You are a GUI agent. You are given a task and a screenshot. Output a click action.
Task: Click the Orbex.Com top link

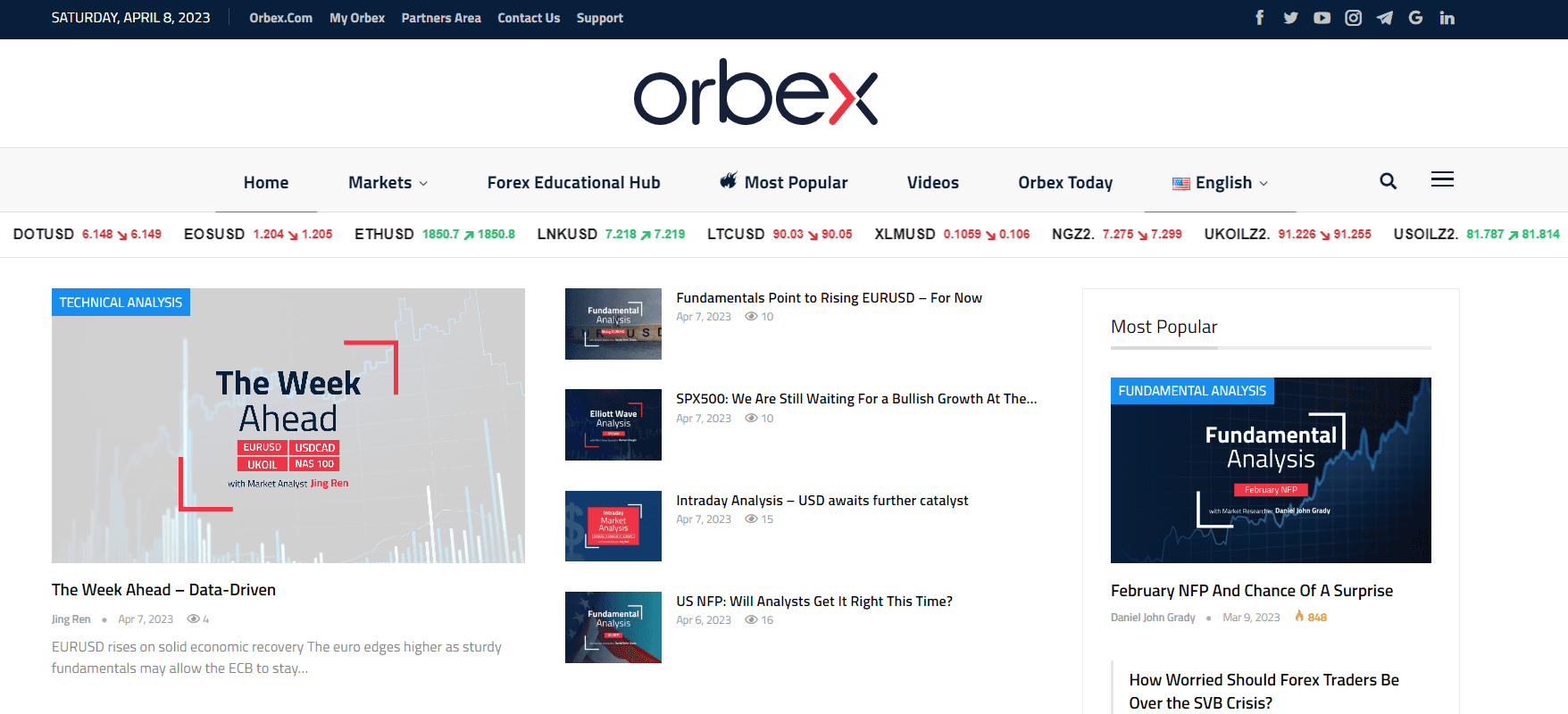coord(280,18)
